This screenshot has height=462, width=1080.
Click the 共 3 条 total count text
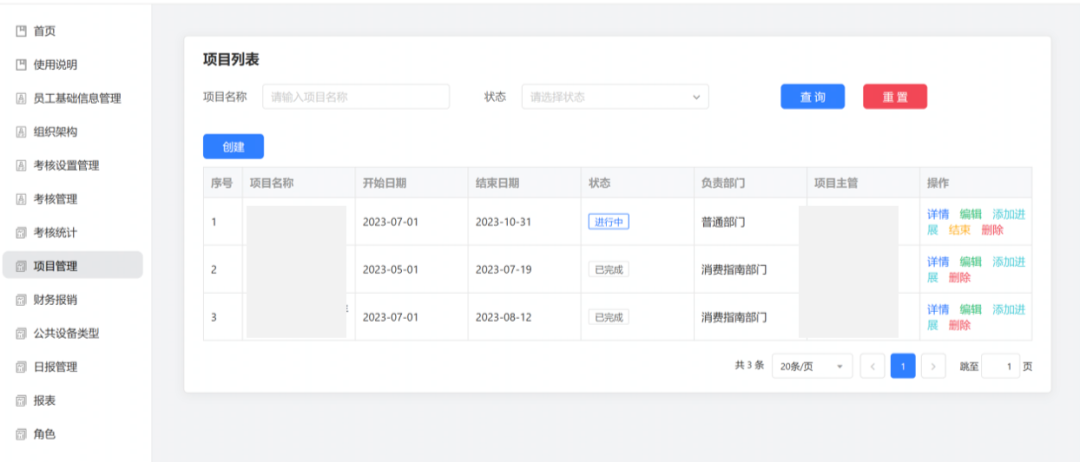point(749,366)
